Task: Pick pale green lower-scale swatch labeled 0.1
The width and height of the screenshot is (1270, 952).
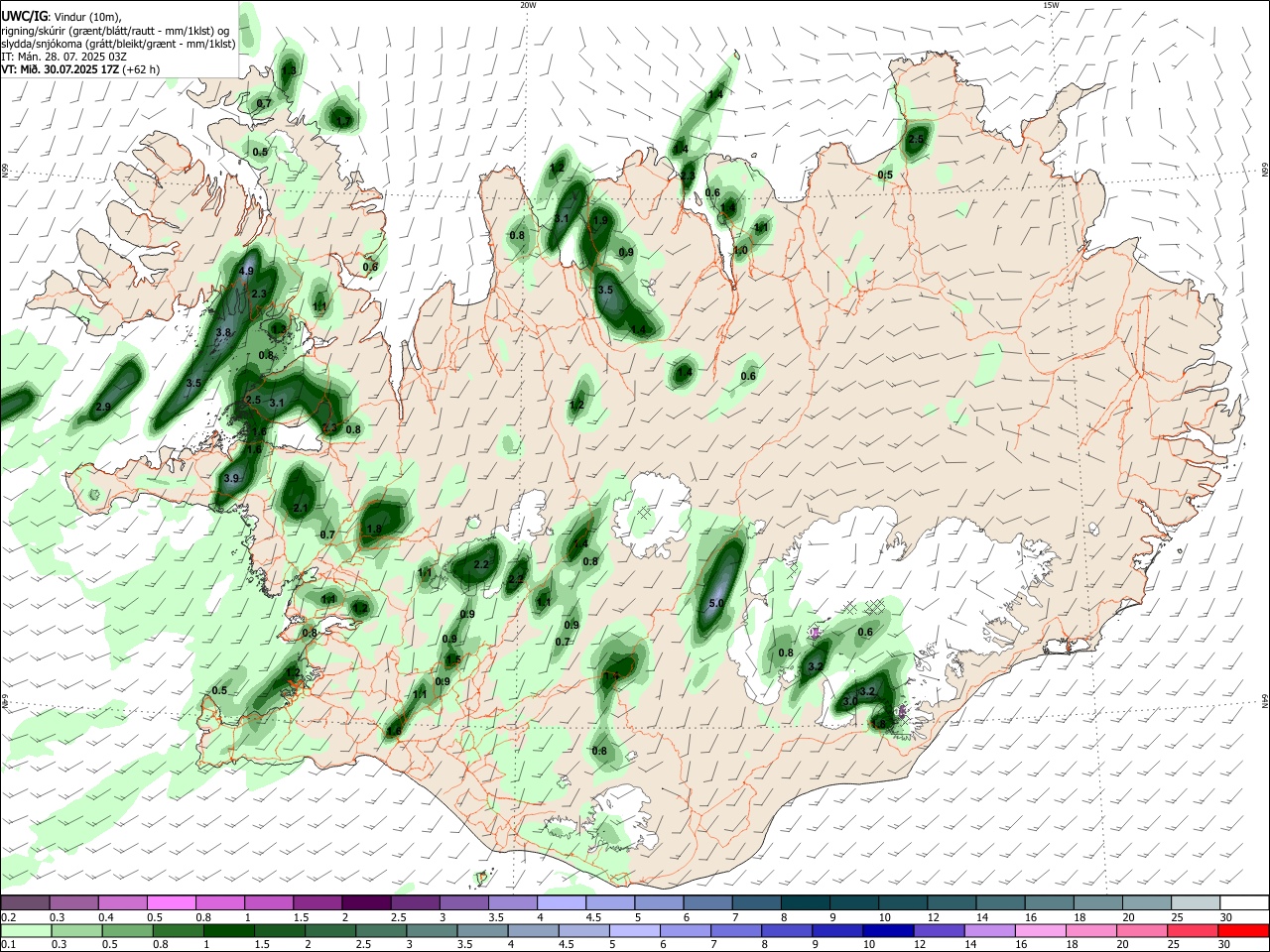Action: pos(25,930)
